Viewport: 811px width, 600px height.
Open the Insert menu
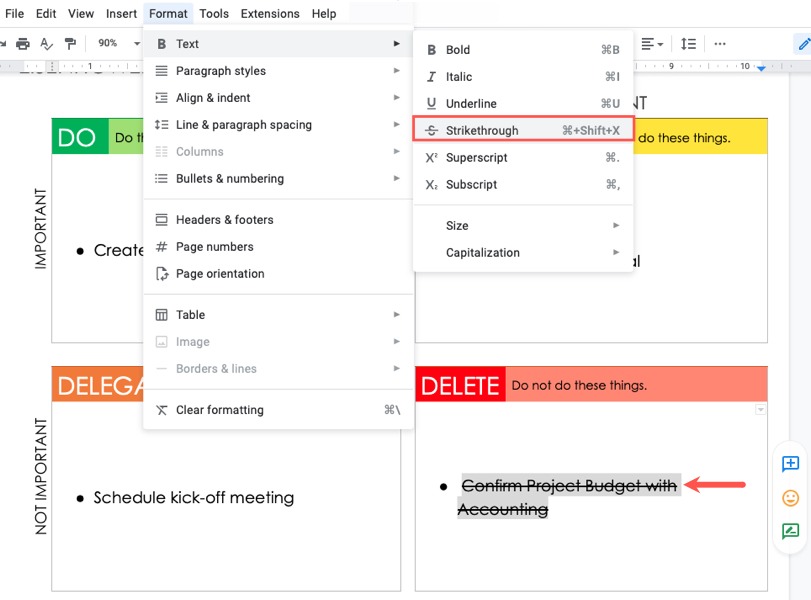[120, 13]
